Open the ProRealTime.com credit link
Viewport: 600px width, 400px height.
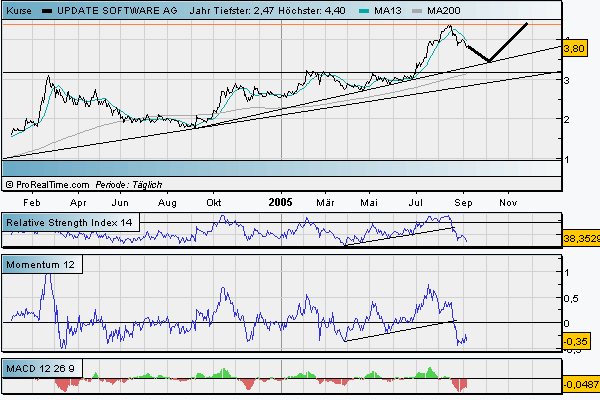pyautogui.click(x=48, y=185)
